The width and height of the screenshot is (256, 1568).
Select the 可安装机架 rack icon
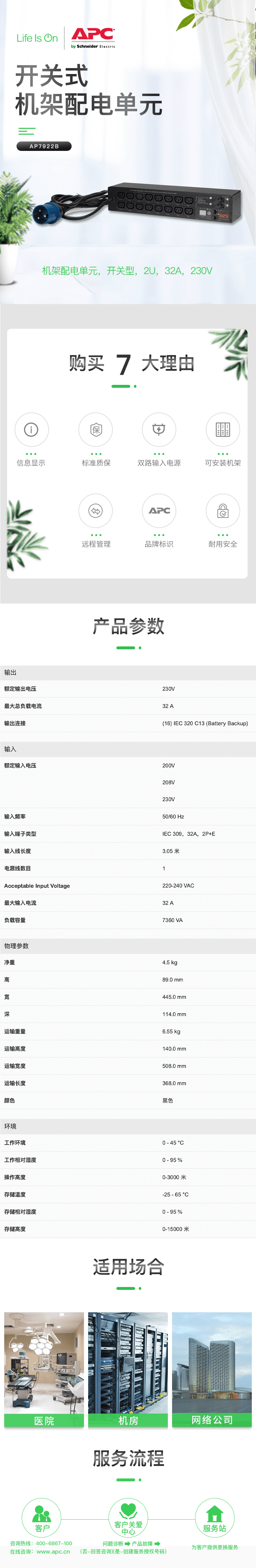[223, 429]
